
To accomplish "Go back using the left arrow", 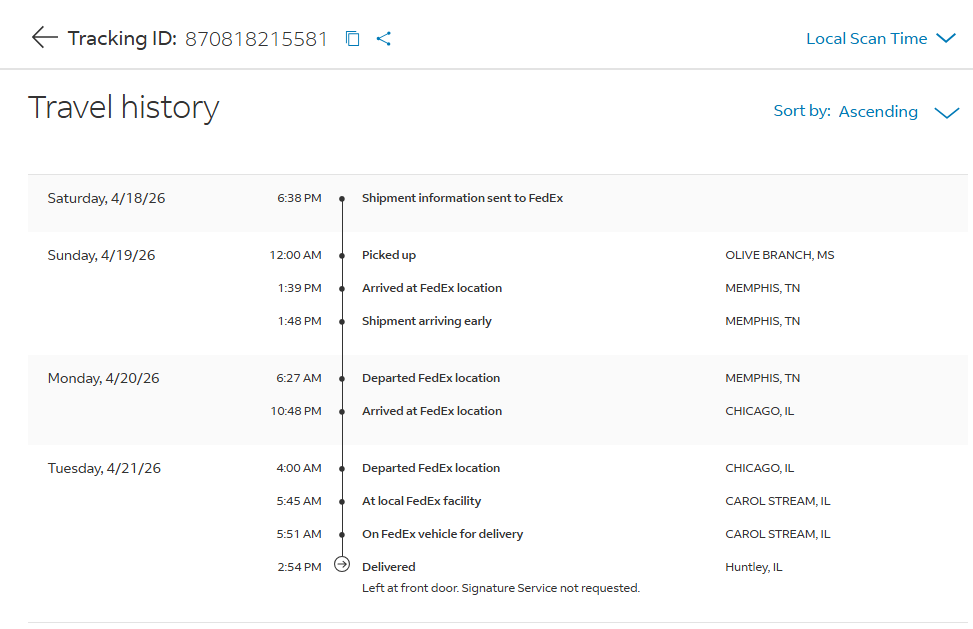I will click(45, 37).
